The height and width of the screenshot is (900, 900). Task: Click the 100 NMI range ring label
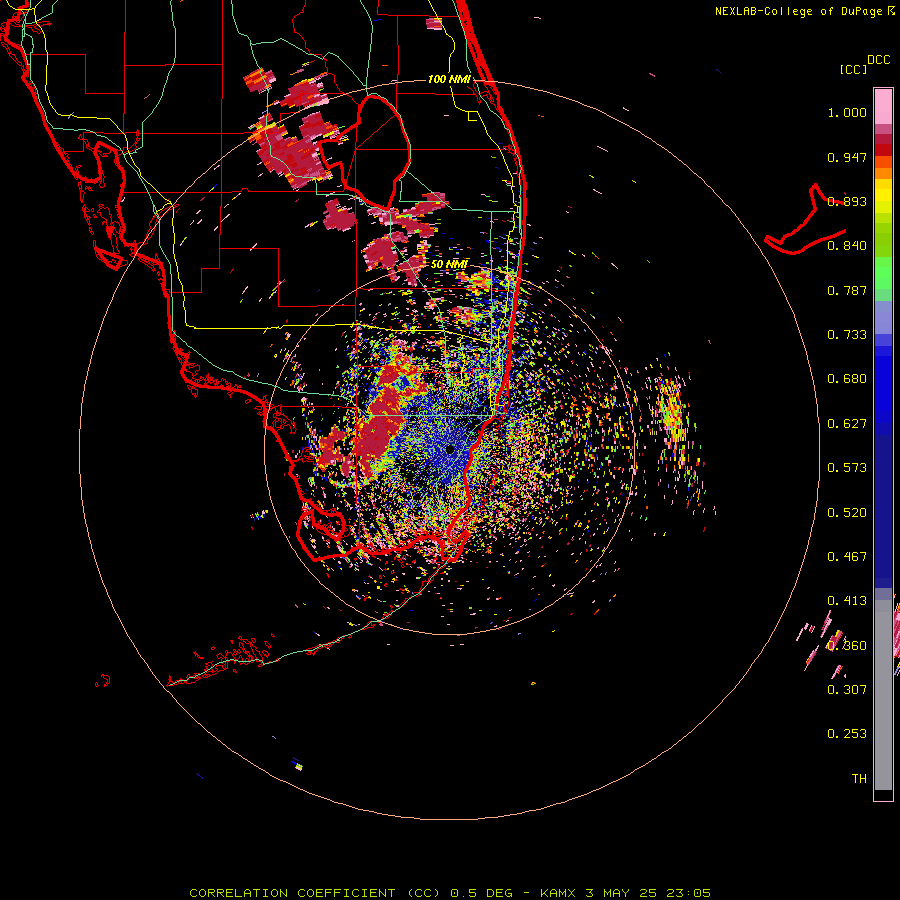pyautogui.click(x=449, y=79)
